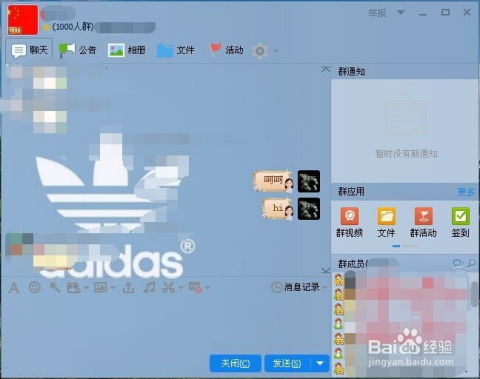
Task: Click the dark avatar beside hi message
Action: [x=309, y=209]
